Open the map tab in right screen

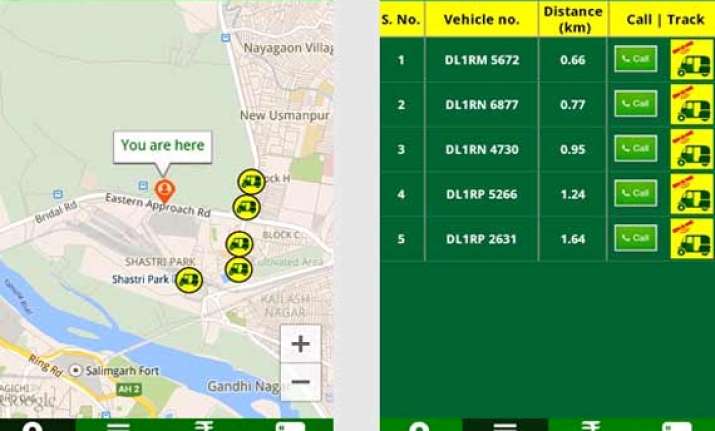(420, 425)
